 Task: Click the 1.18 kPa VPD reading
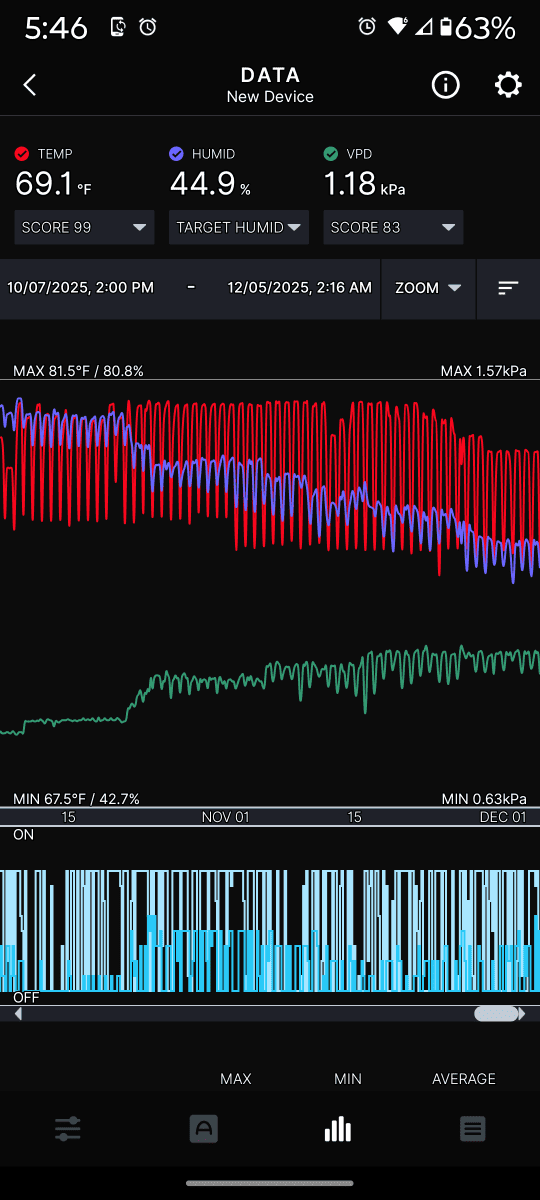click(364, 185)
